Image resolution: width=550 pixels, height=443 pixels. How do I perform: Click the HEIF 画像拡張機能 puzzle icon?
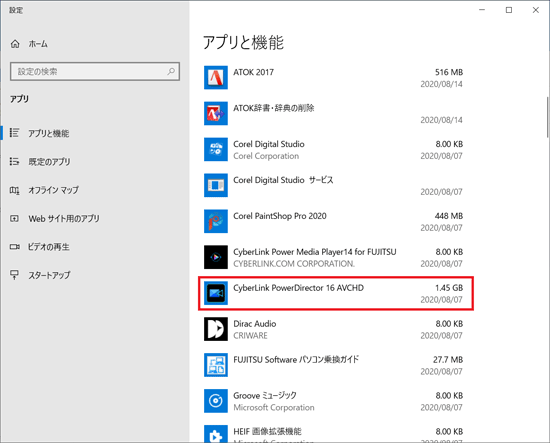tap(216, 434)
